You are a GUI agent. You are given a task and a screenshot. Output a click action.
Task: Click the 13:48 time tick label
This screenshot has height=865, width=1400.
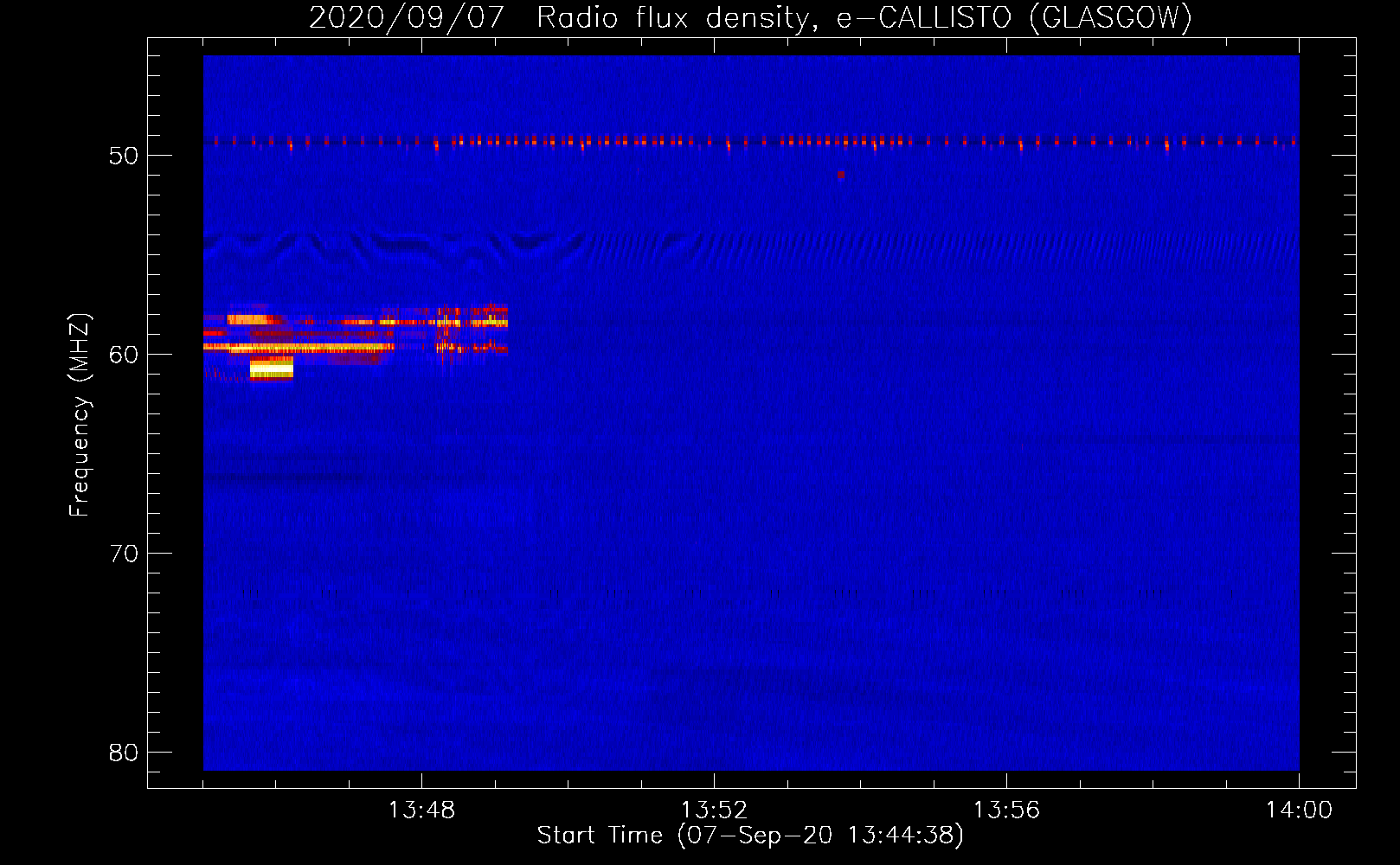pyautogui.click(x=421, y=811)
